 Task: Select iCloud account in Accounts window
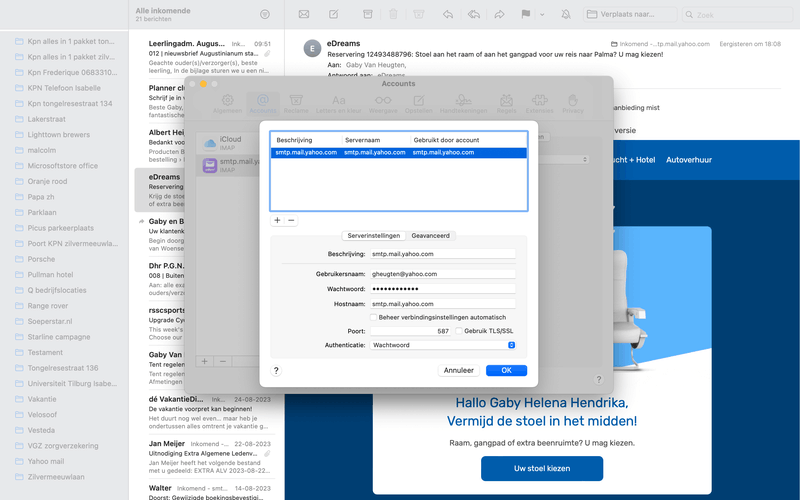click(x=228, y=143)
